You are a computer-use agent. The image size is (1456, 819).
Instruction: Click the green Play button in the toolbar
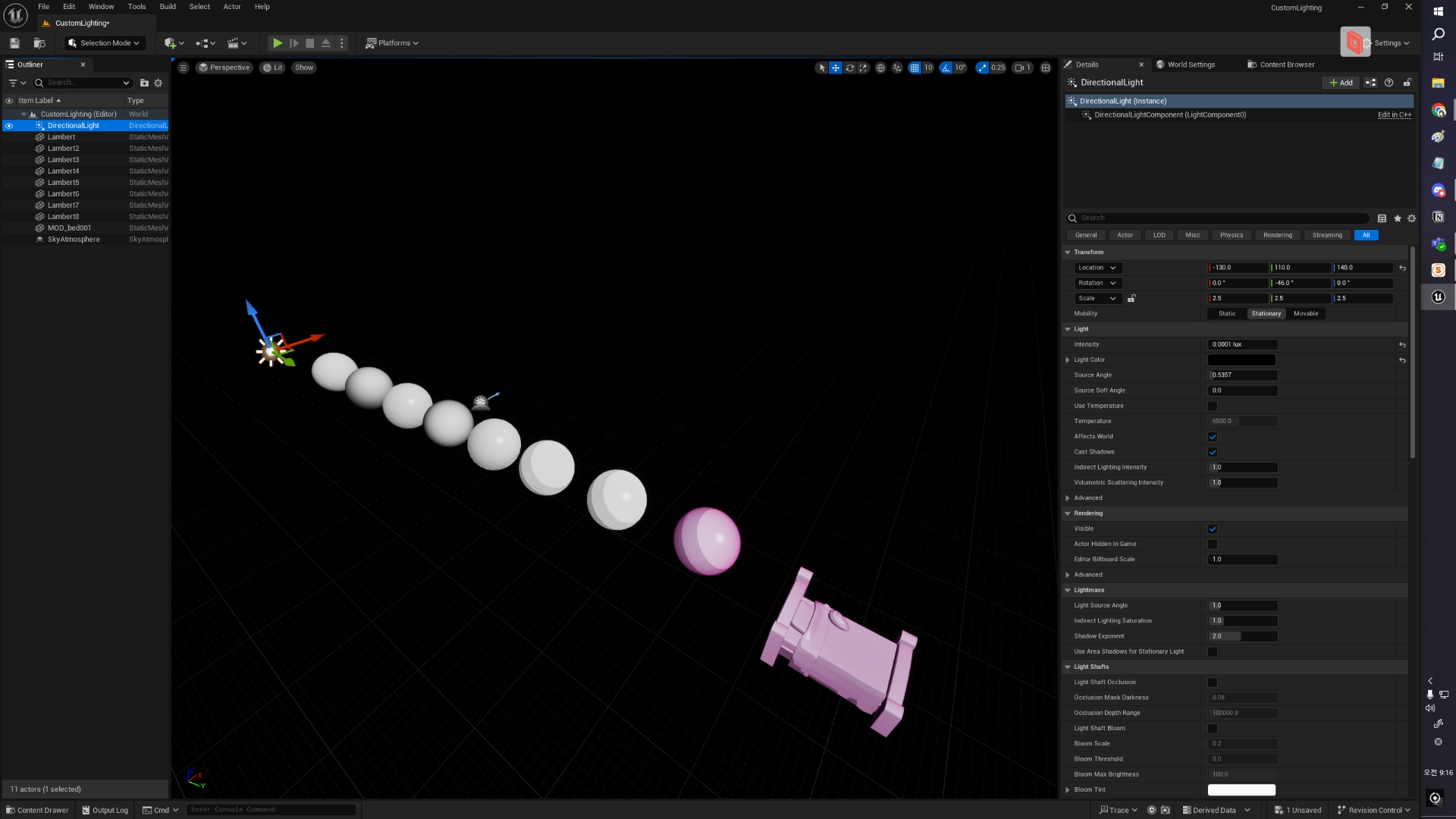click(278, 43)
